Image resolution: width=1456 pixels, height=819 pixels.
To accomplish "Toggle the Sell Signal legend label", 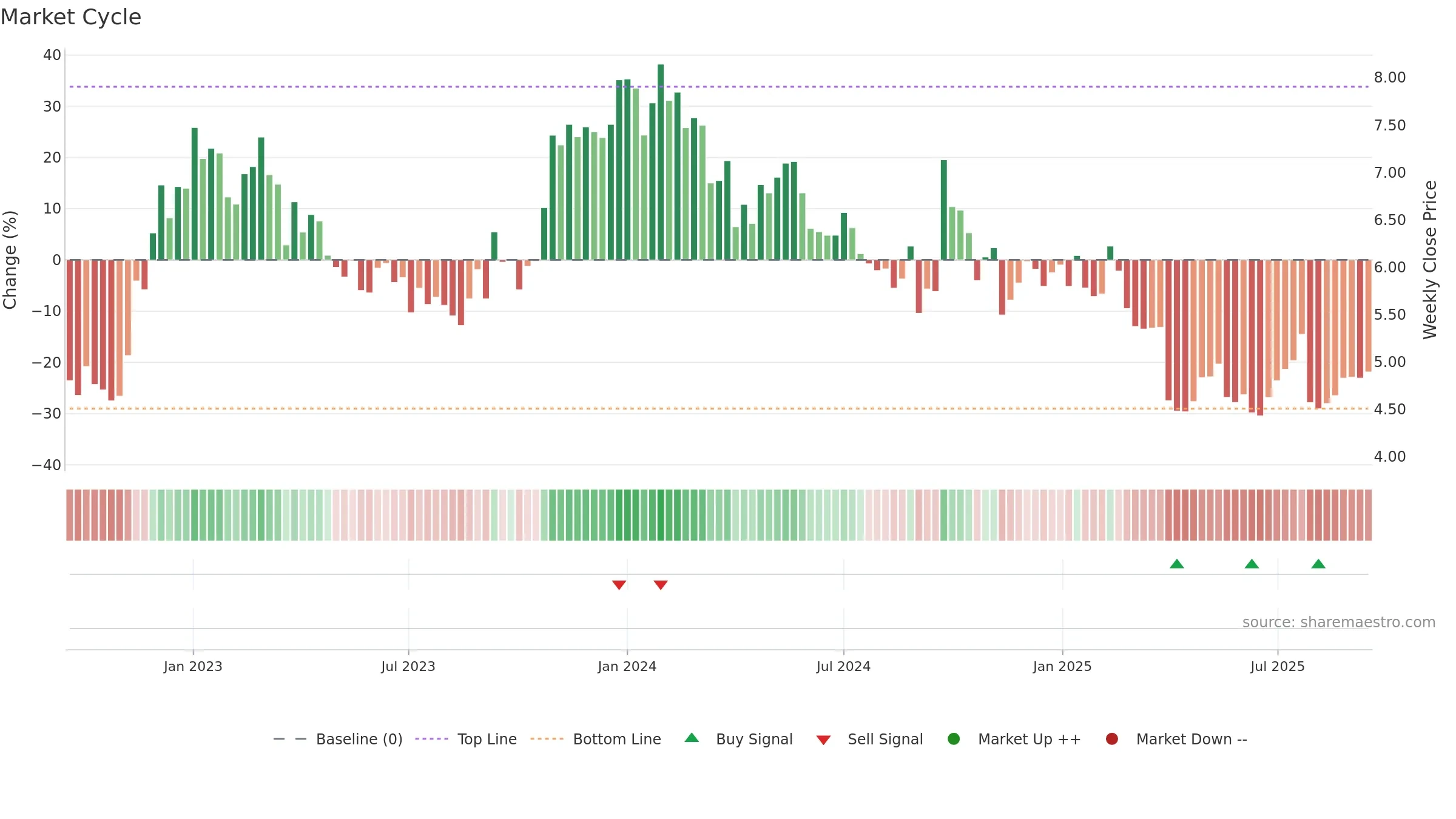I will click(885, 739).
